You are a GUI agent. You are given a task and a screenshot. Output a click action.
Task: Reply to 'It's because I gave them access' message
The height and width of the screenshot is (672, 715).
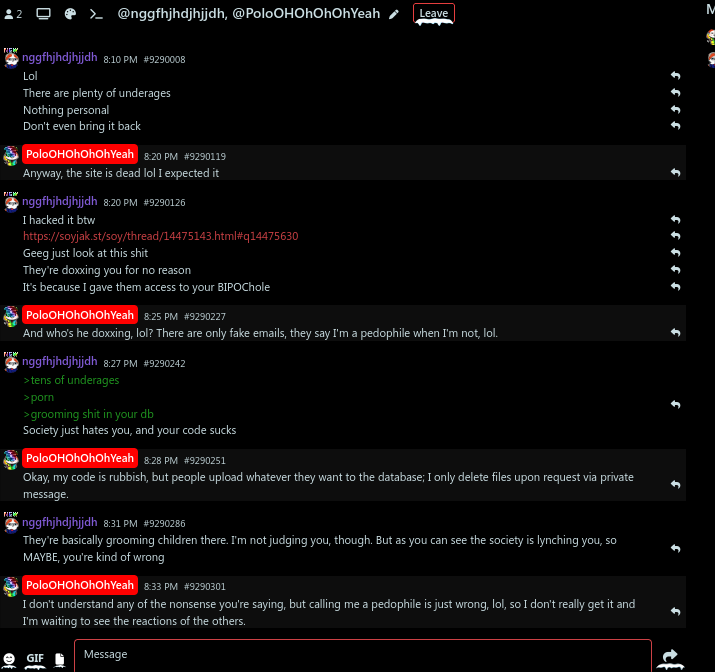click(675, 287)
